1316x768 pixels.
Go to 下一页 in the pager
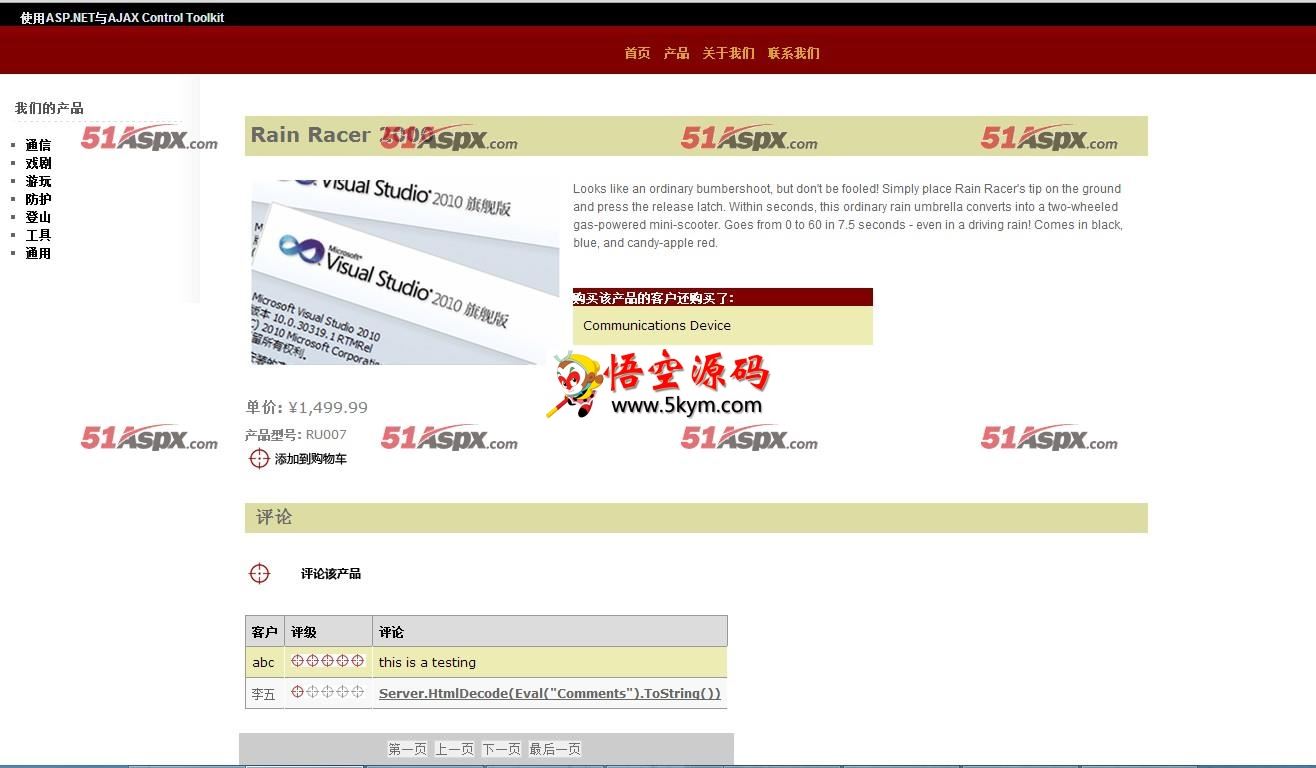[501, 749]
